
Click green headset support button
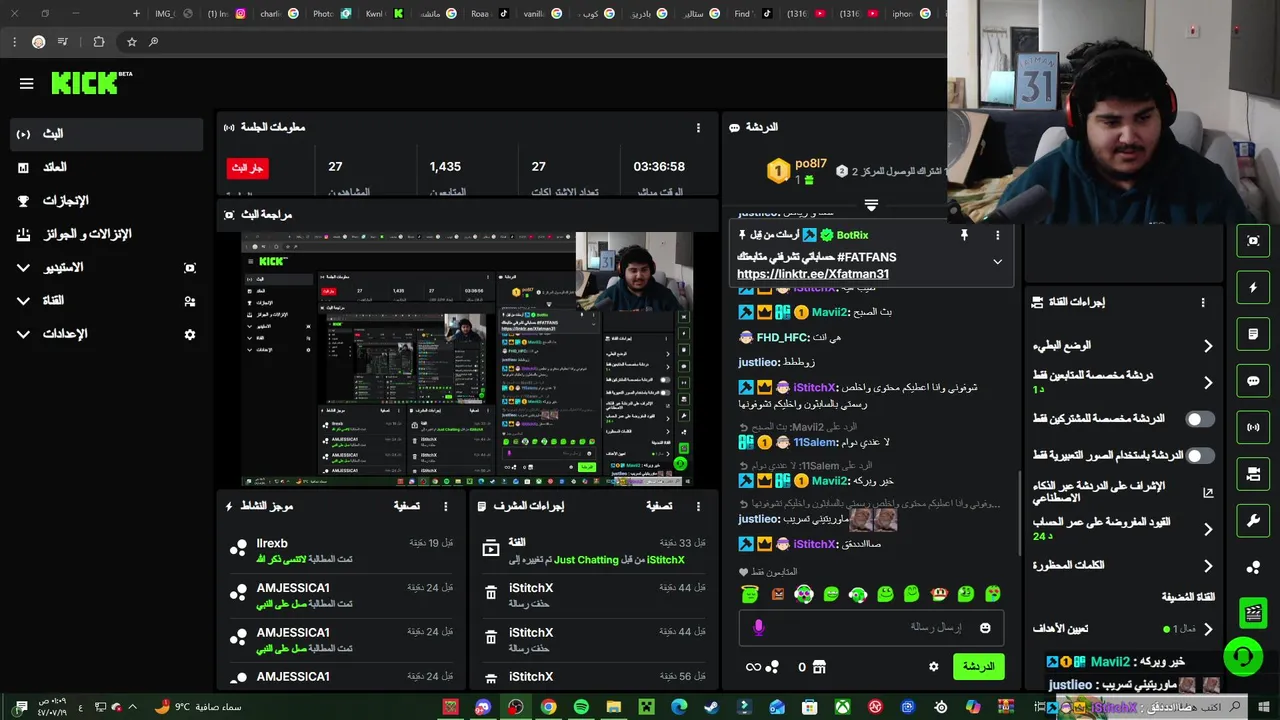pos(1243,657)
